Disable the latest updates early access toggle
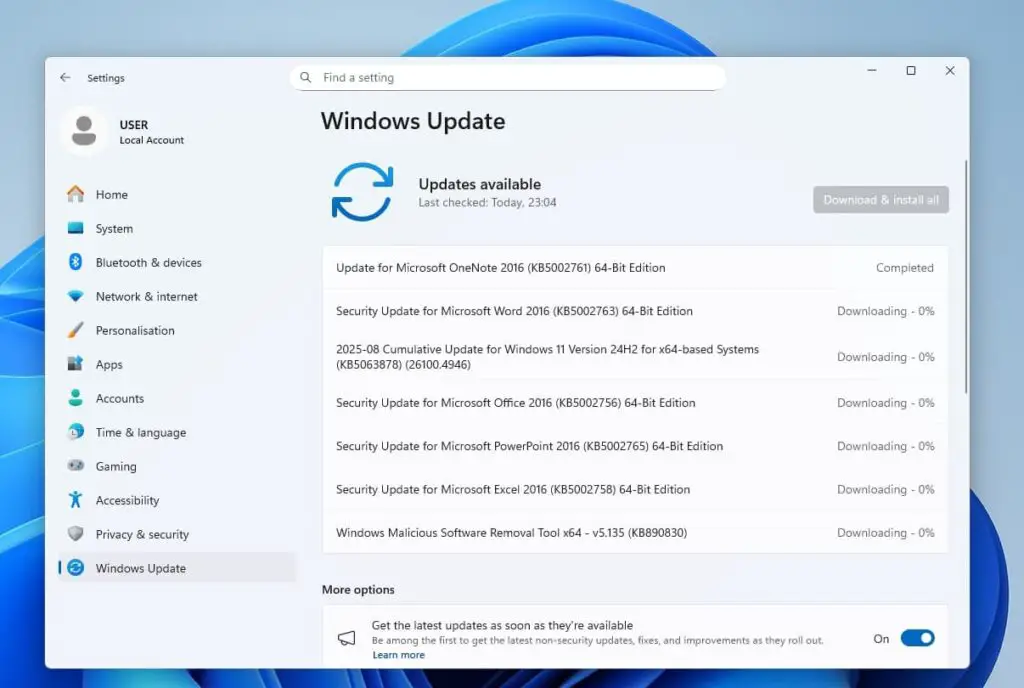The image size is (1024, 688). point(918,637)
